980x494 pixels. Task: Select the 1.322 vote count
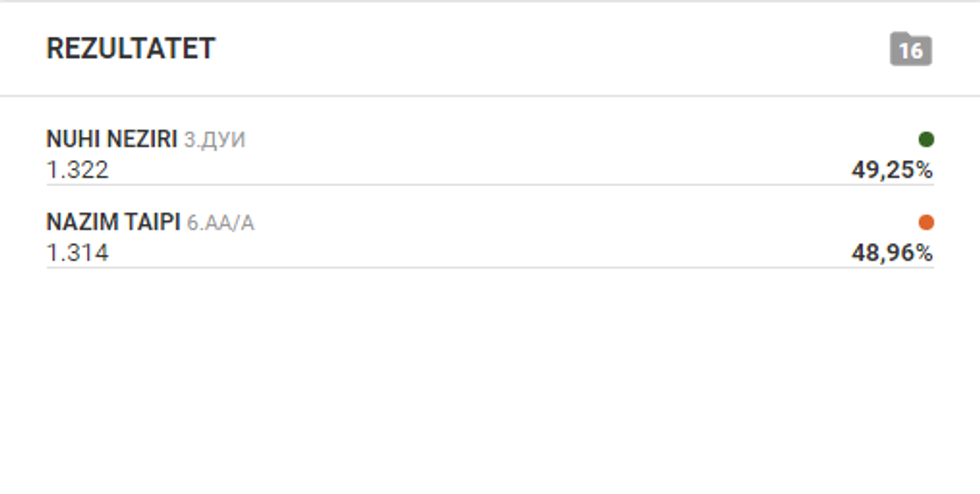pos(77,170)
